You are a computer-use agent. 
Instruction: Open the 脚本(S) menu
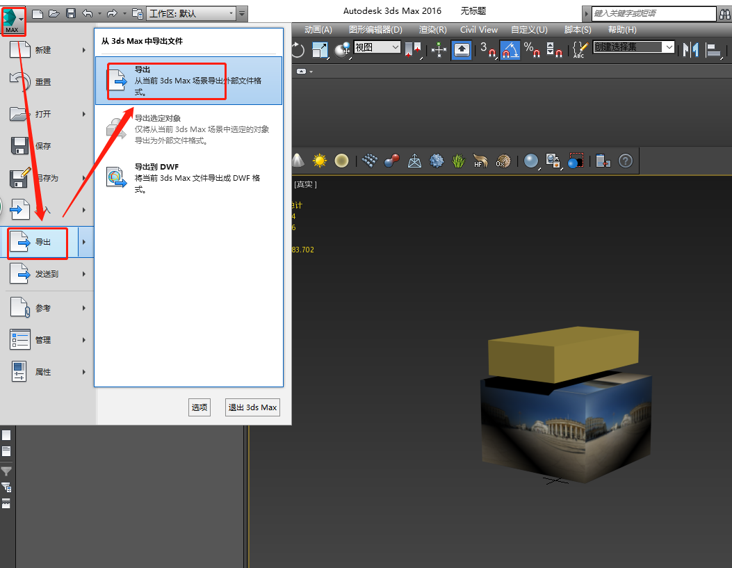pos(578,30)
